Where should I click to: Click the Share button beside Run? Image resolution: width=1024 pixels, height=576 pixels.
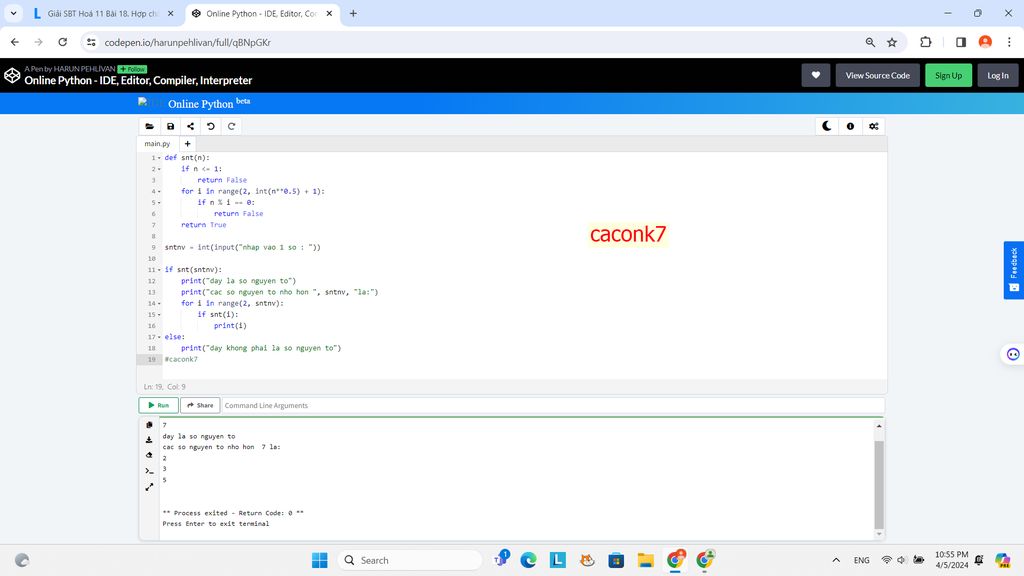tap(200, 405)
